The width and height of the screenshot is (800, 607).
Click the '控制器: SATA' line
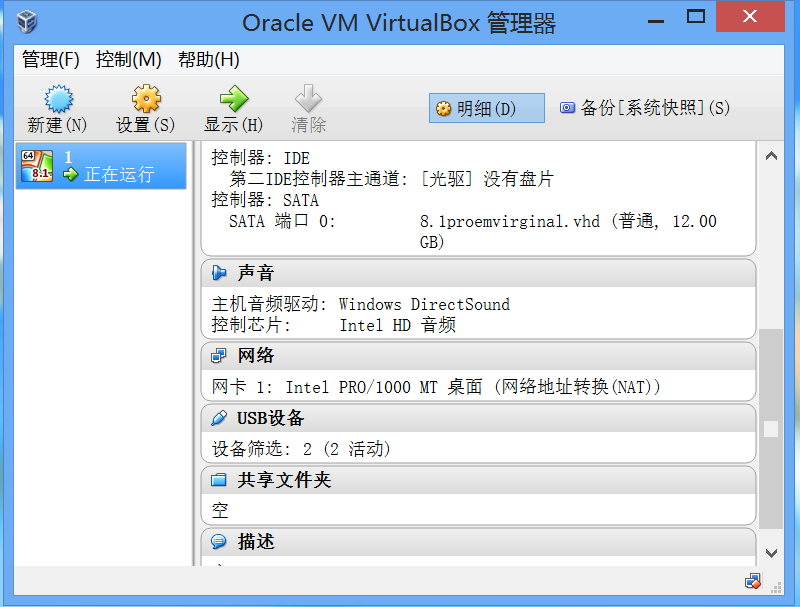click(x=265, y=200)
